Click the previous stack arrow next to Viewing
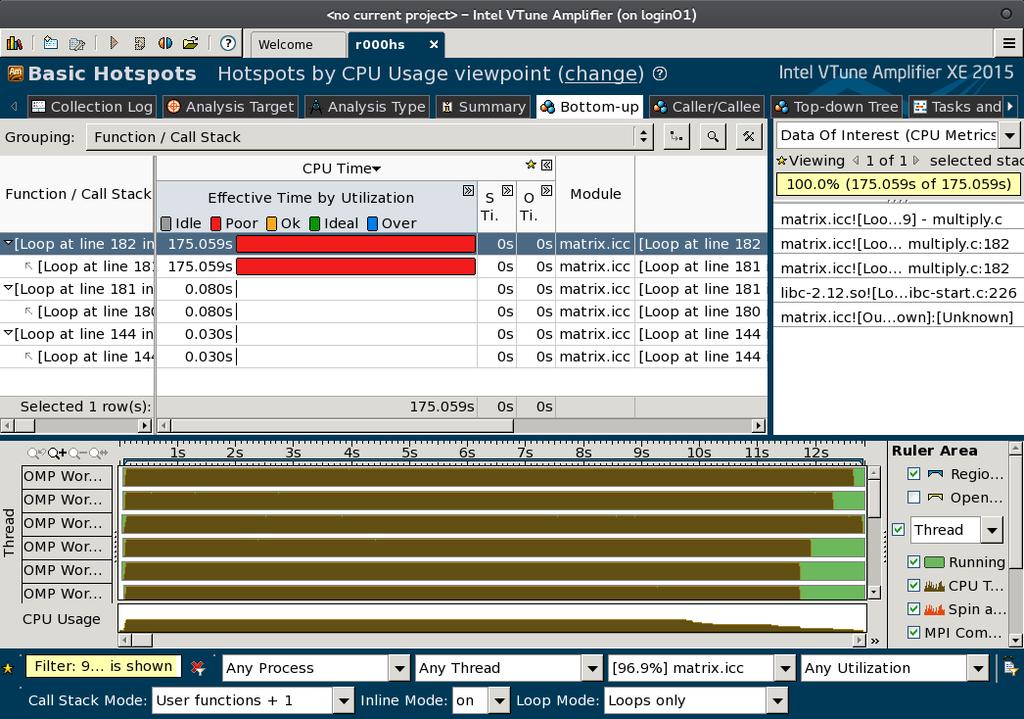Image resolution: width=1024 pixels, height=719 pixels. tap(856, 160)
